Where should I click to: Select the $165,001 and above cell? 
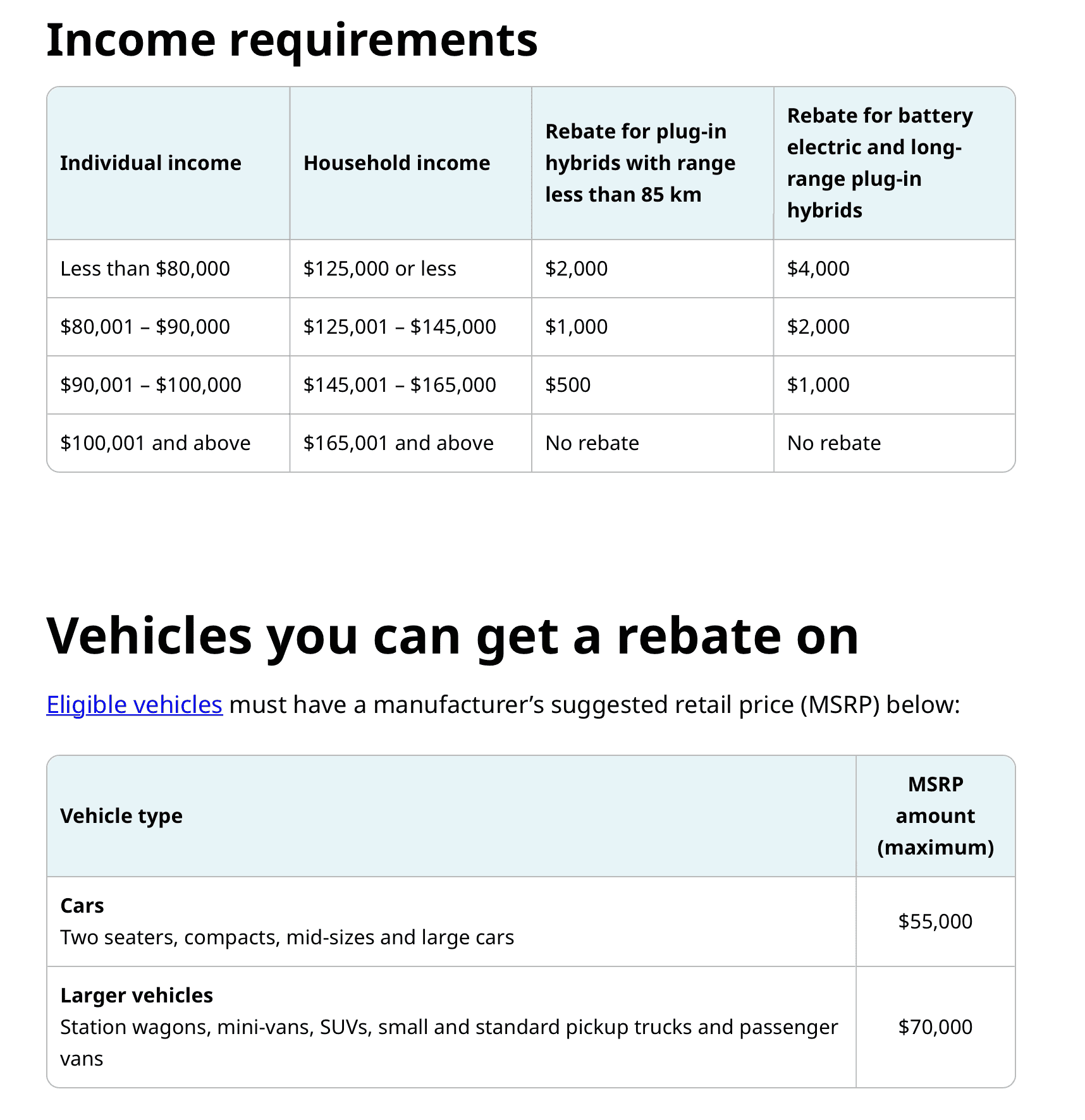tap(398, 443)
